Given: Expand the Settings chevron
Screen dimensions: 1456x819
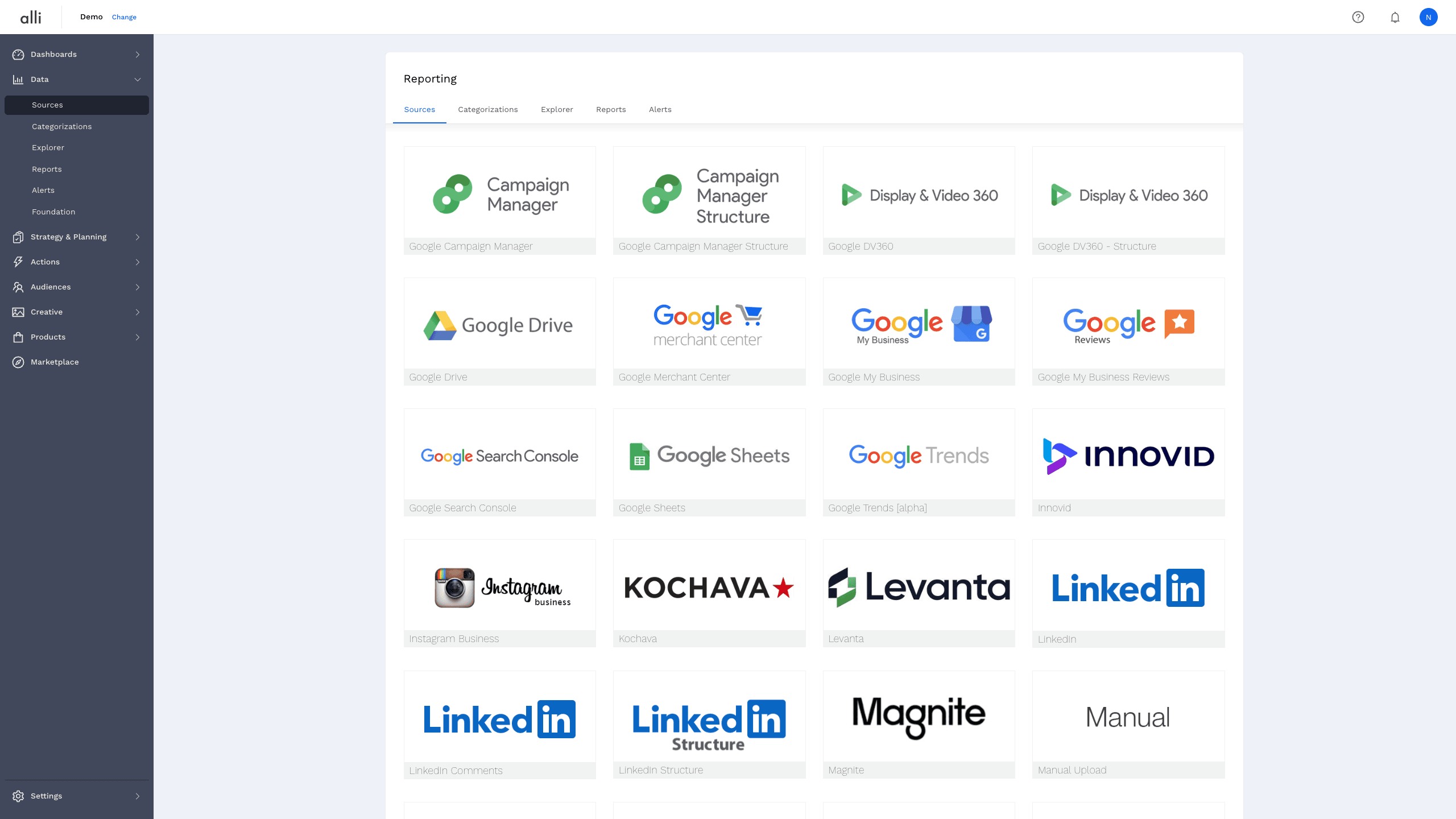Looking at the screenshot, I should pyautogui.click(x=138, y=796).
